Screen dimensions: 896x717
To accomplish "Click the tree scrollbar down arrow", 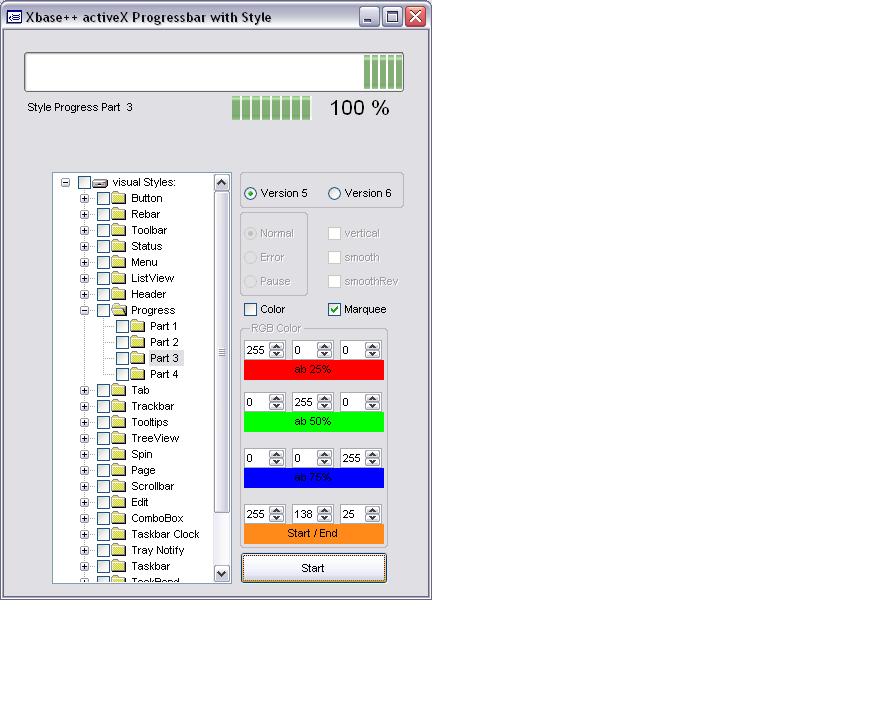I will 222,573.
